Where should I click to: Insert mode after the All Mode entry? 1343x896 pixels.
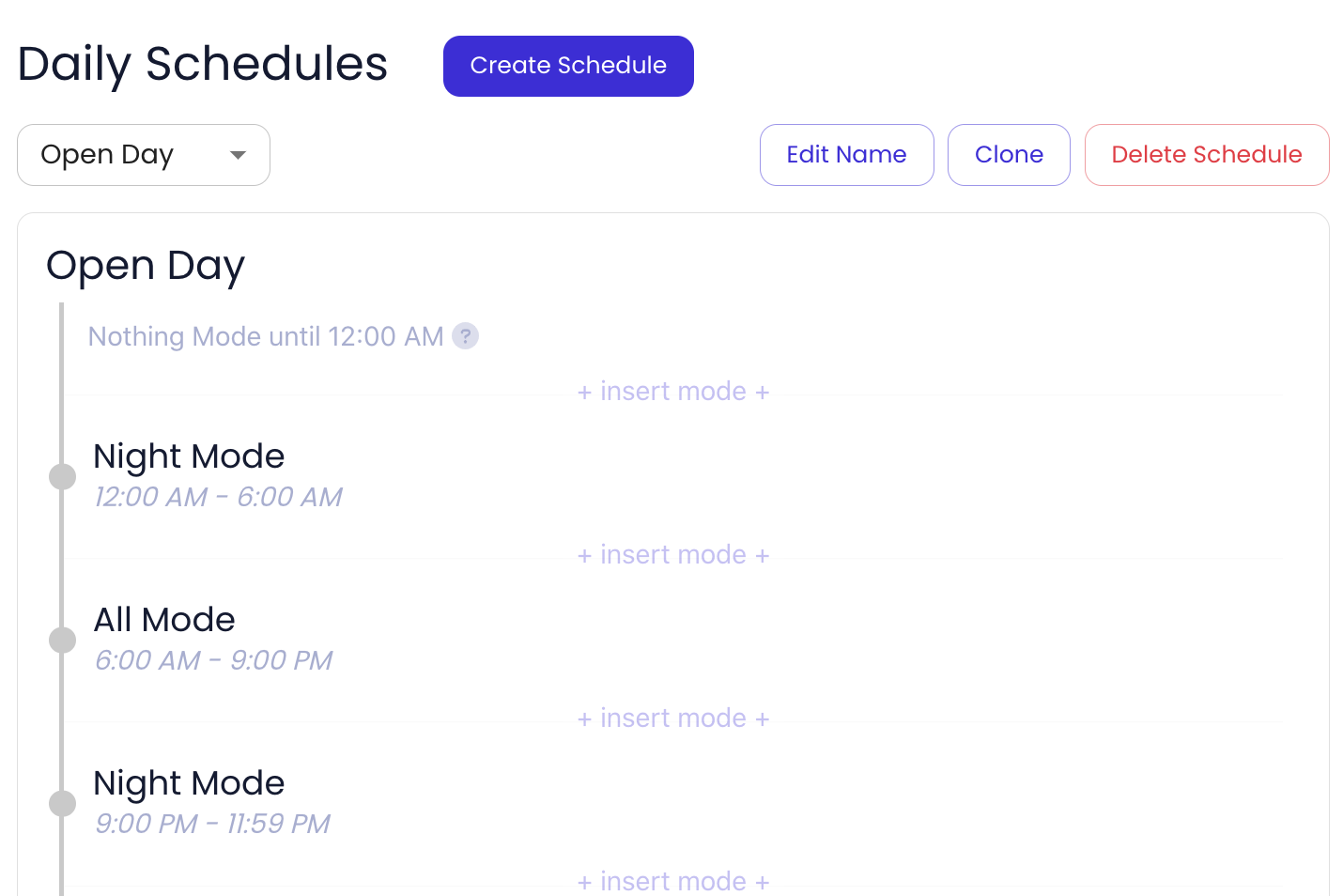673,718
